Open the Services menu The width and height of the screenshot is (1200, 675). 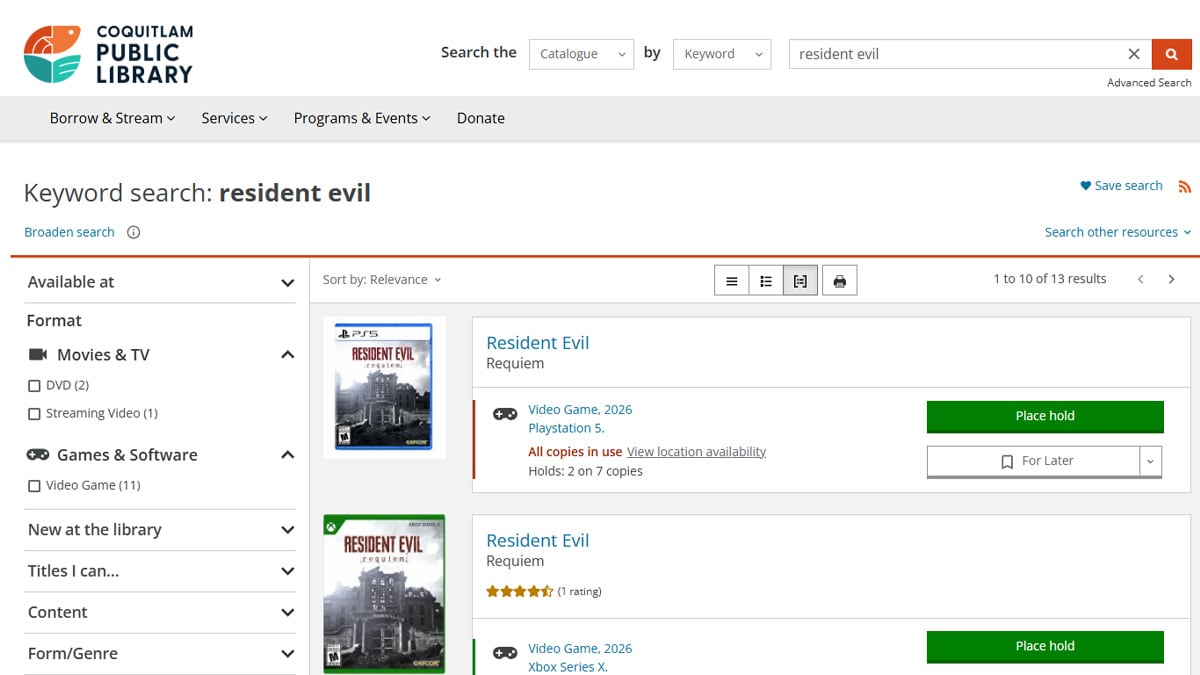point(234,118)
